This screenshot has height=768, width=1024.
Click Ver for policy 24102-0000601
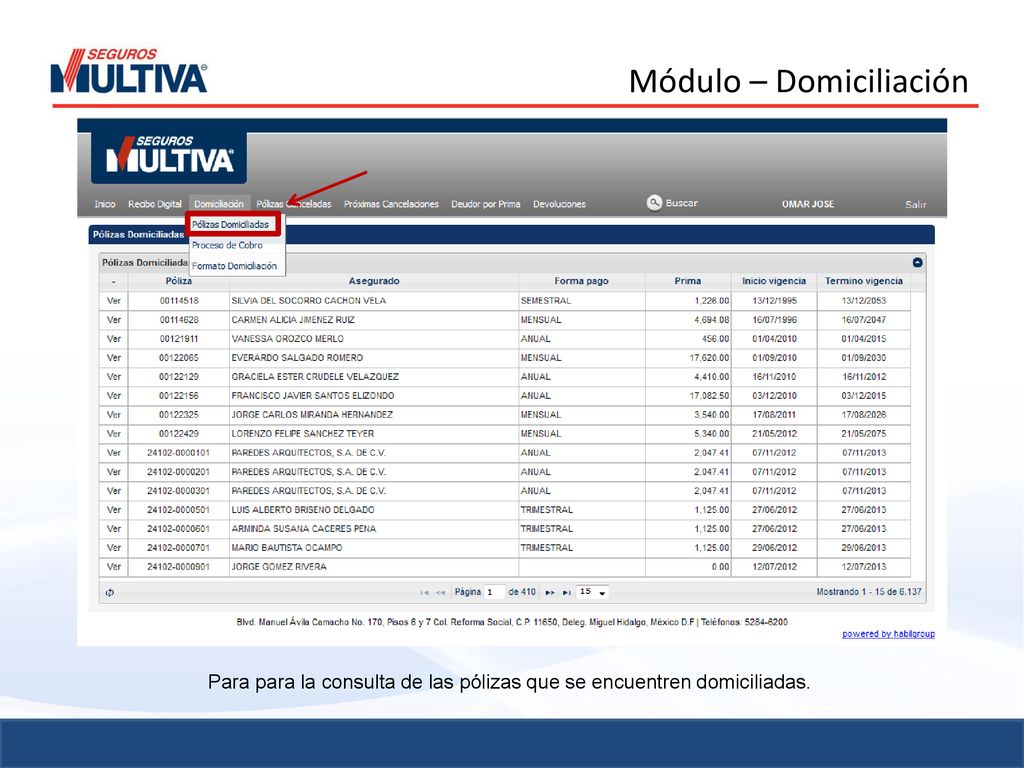(x=114, y=528)
